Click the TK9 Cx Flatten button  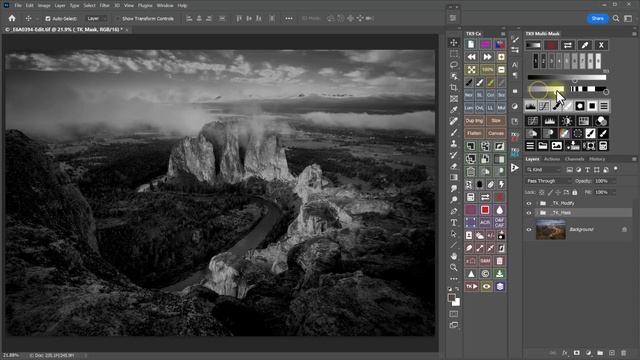(474, 133)
